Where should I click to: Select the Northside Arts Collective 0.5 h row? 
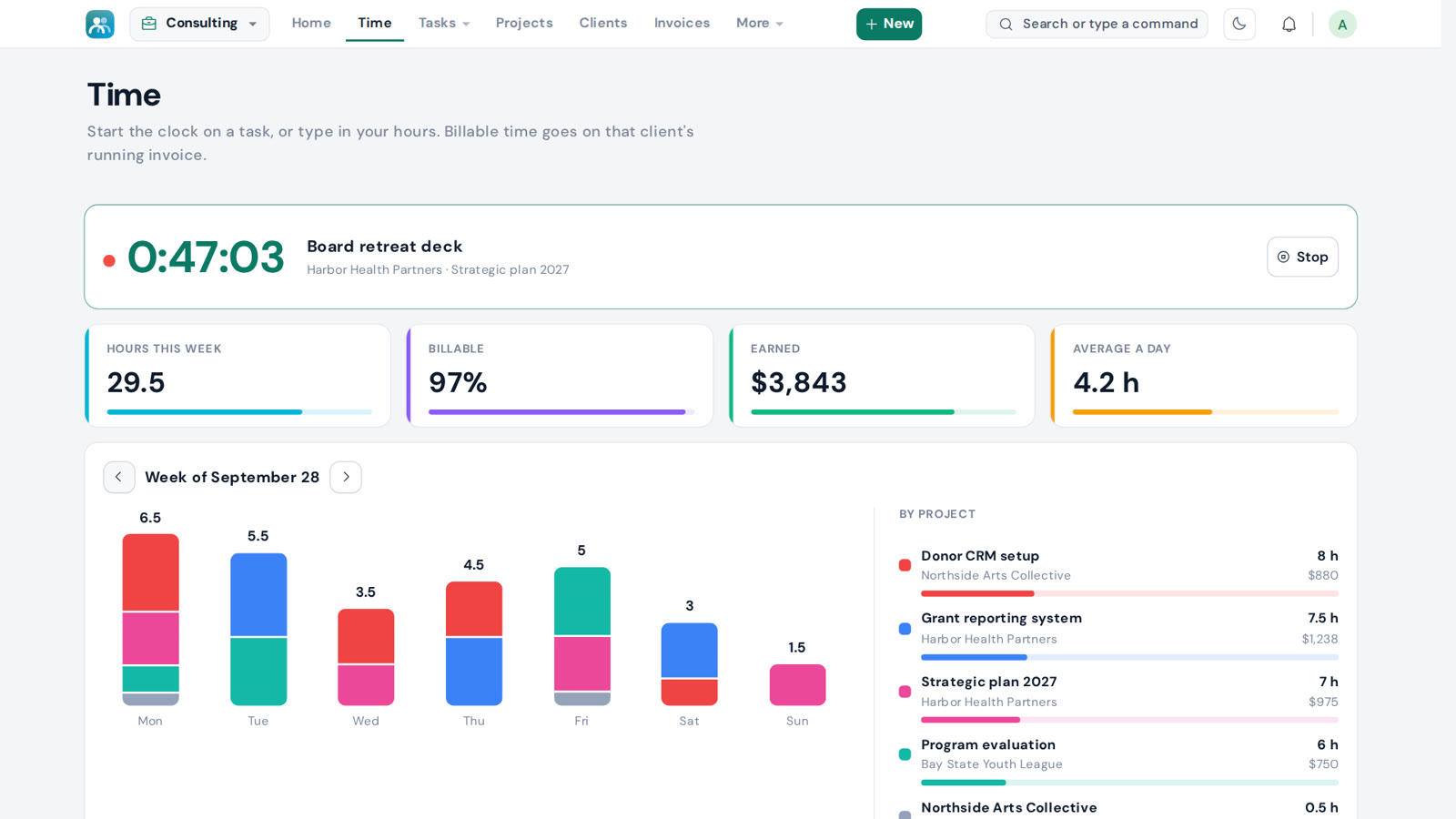[x=1118, y=808]
